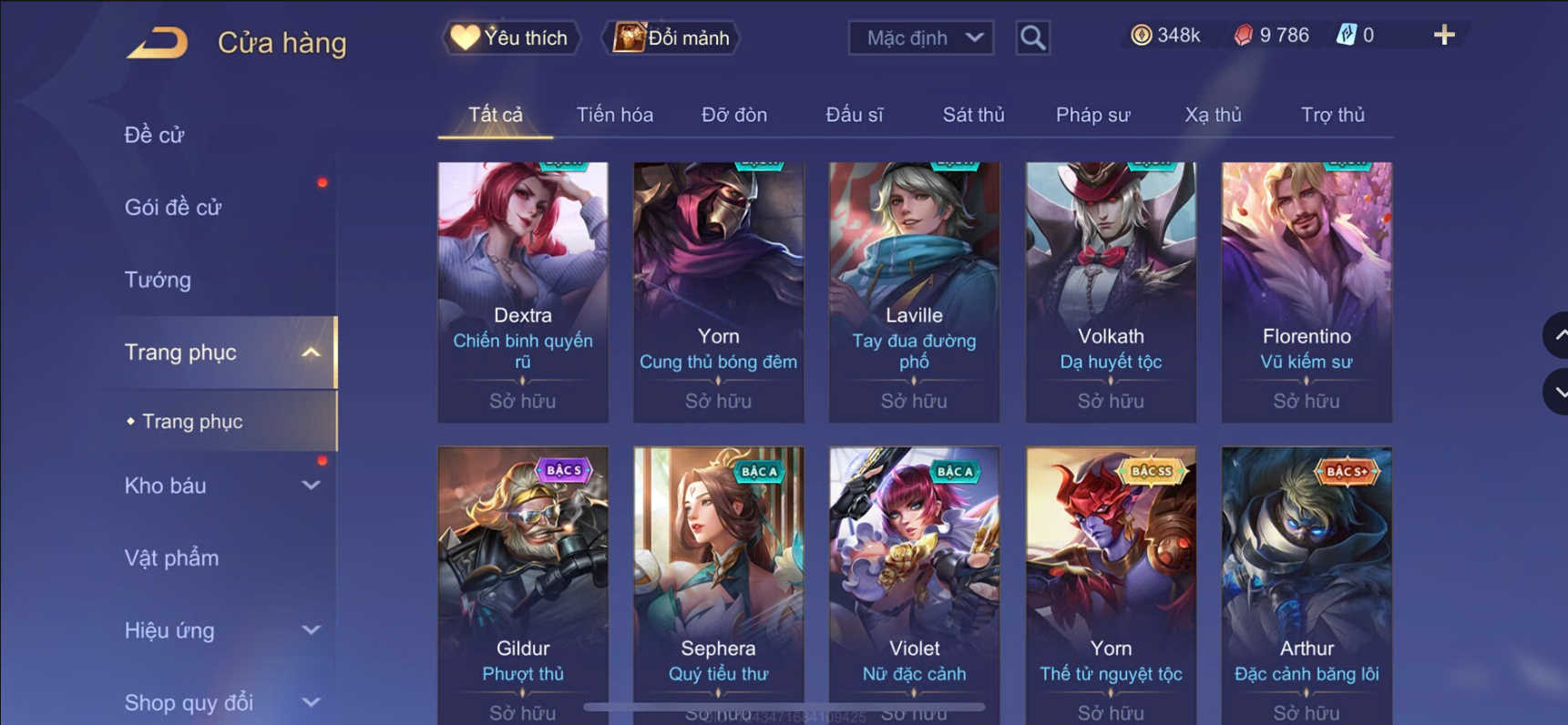Switch to the Sát thủ tab
The image size is (1568, 725).
(x=973, y=115)
